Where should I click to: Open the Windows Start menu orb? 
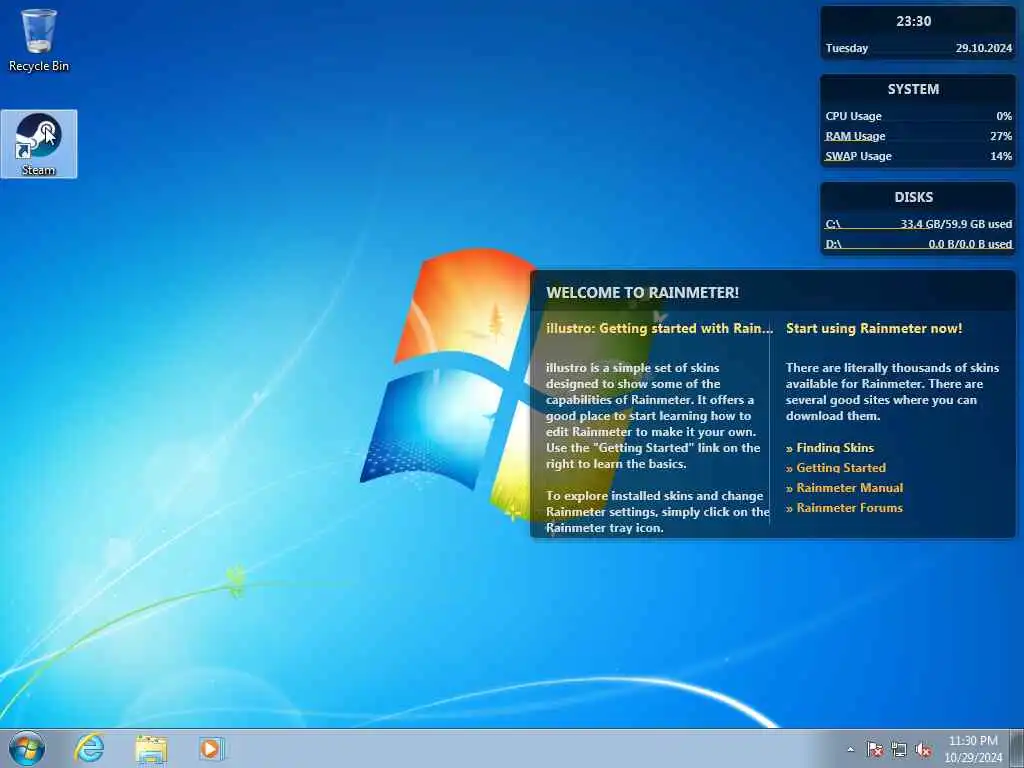click(27, 748)
